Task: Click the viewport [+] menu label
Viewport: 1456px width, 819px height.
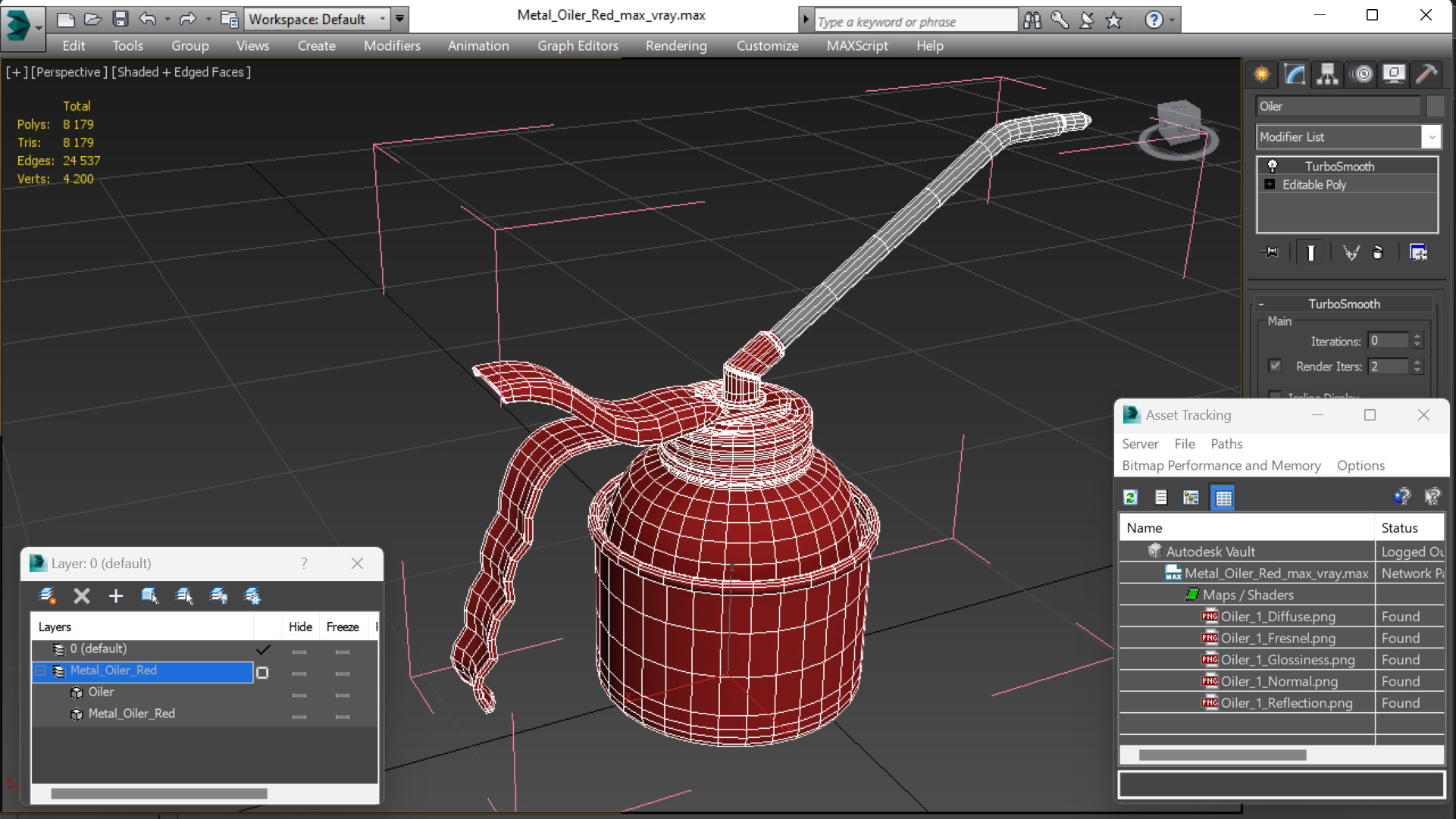Action: 17,72
